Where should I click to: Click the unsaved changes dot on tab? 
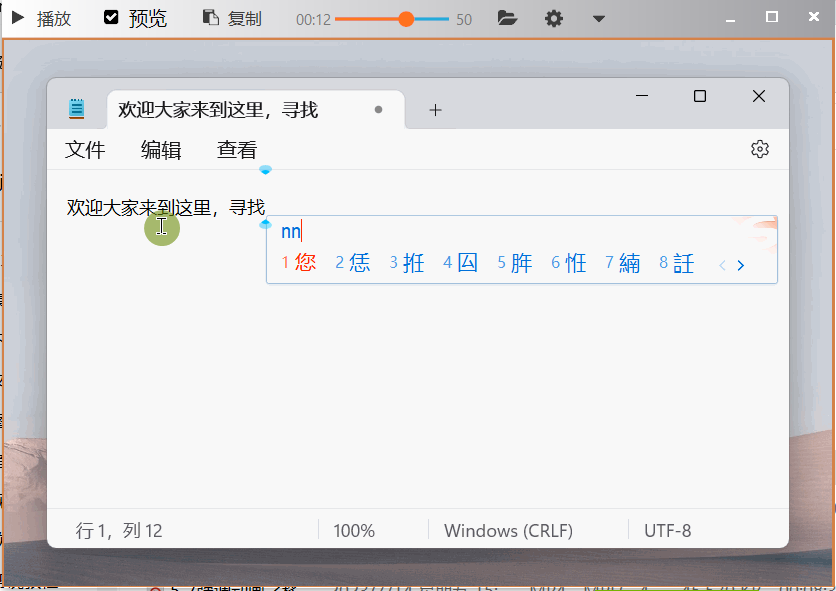coord(378,110)
